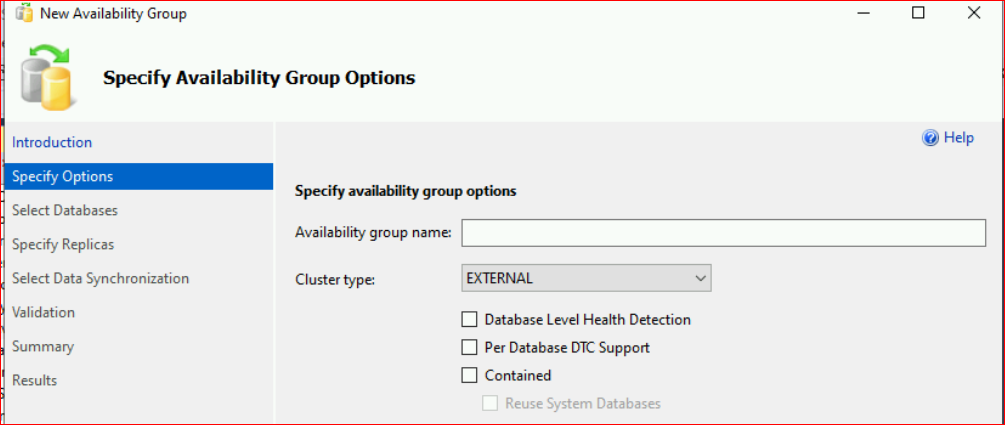Enable Database Level Health Detection
1005x425 pixels.
[x=469, y=320]
